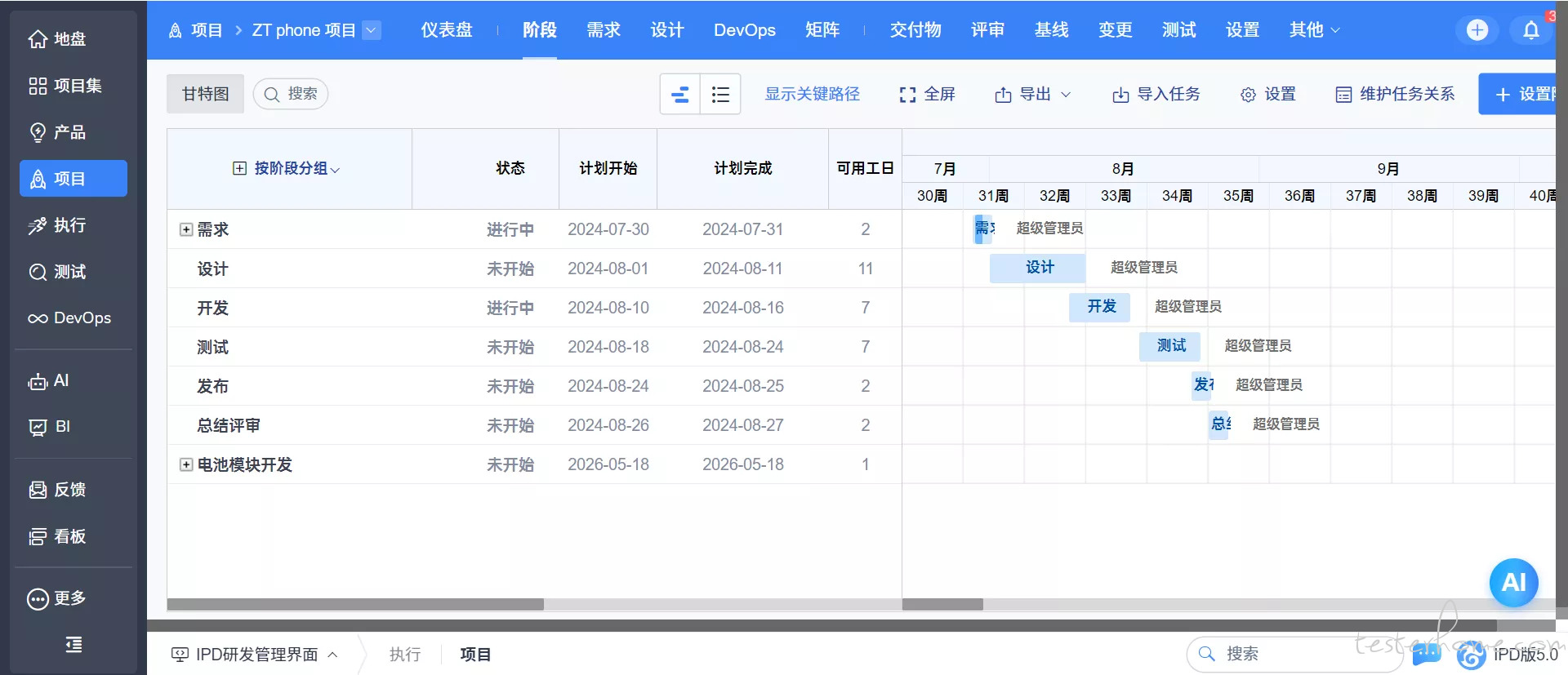1568x675 pixels.
Task: Select 项目 in the left sidebar
Action: click(x=73, y=179)
